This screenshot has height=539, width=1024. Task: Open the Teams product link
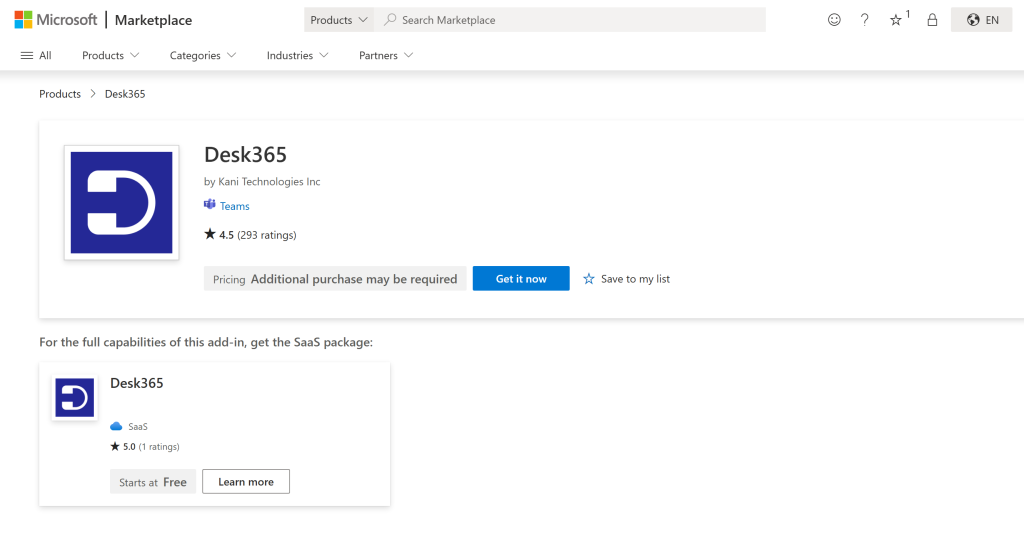pyautogui.click(x=234, y=206)
